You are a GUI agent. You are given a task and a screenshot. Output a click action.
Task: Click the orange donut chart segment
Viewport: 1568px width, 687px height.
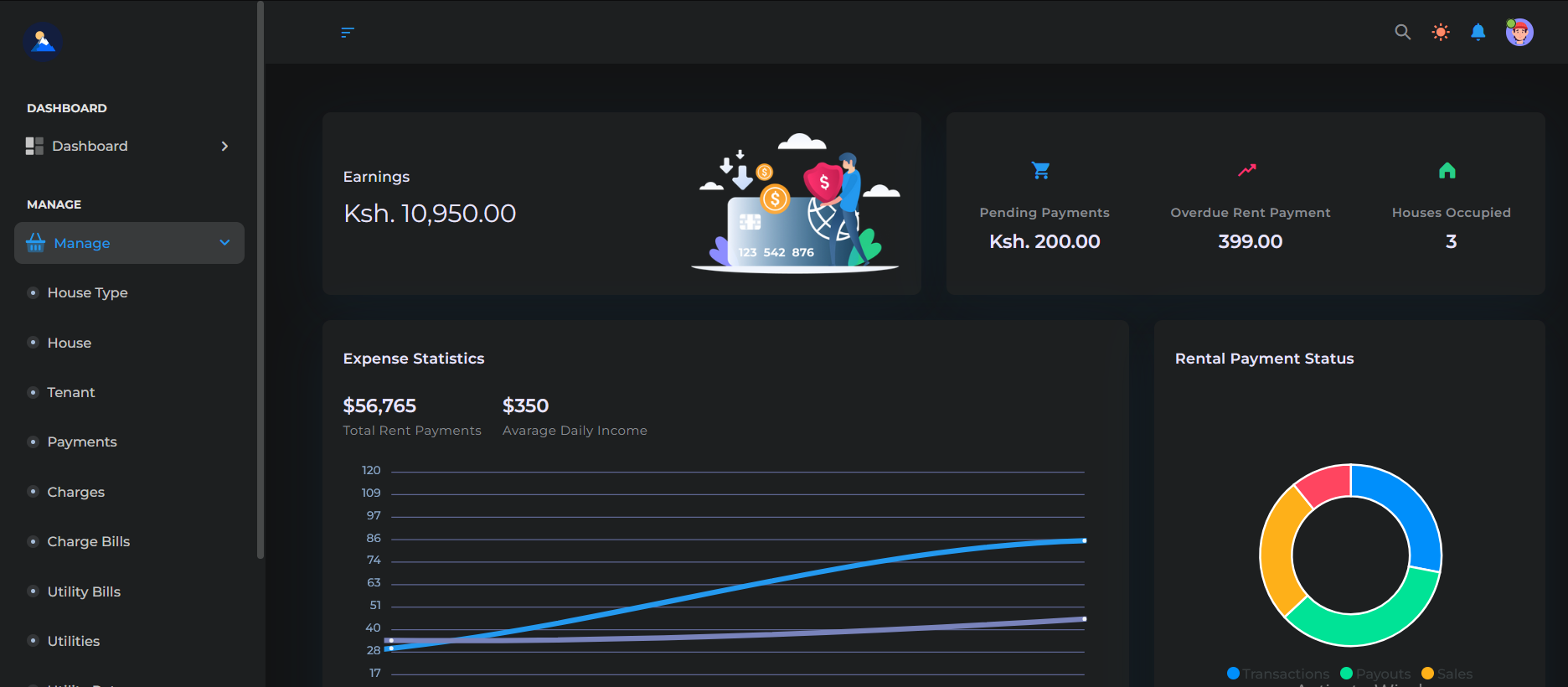tap(1278, 553)
